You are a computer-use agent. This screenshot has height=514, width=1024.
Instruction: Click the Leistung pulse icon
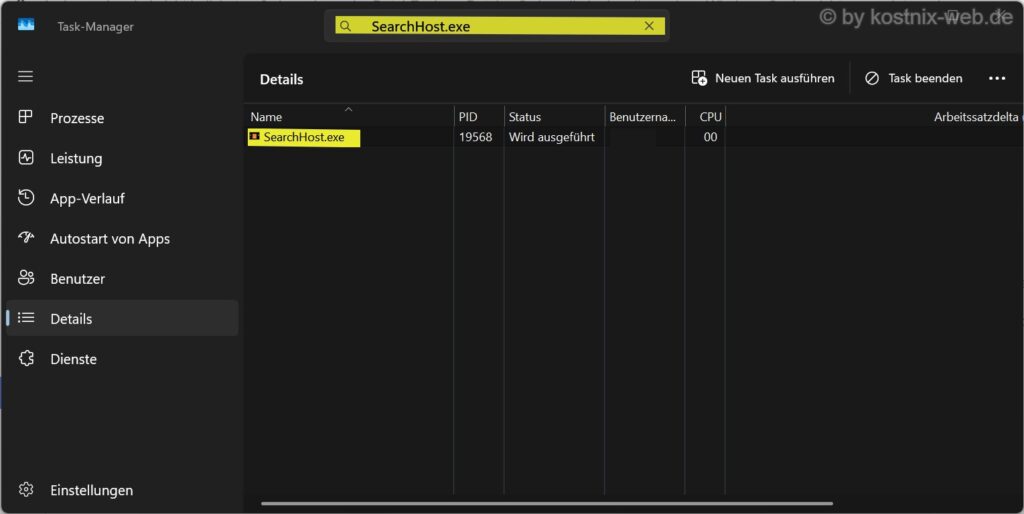(26, 157)
